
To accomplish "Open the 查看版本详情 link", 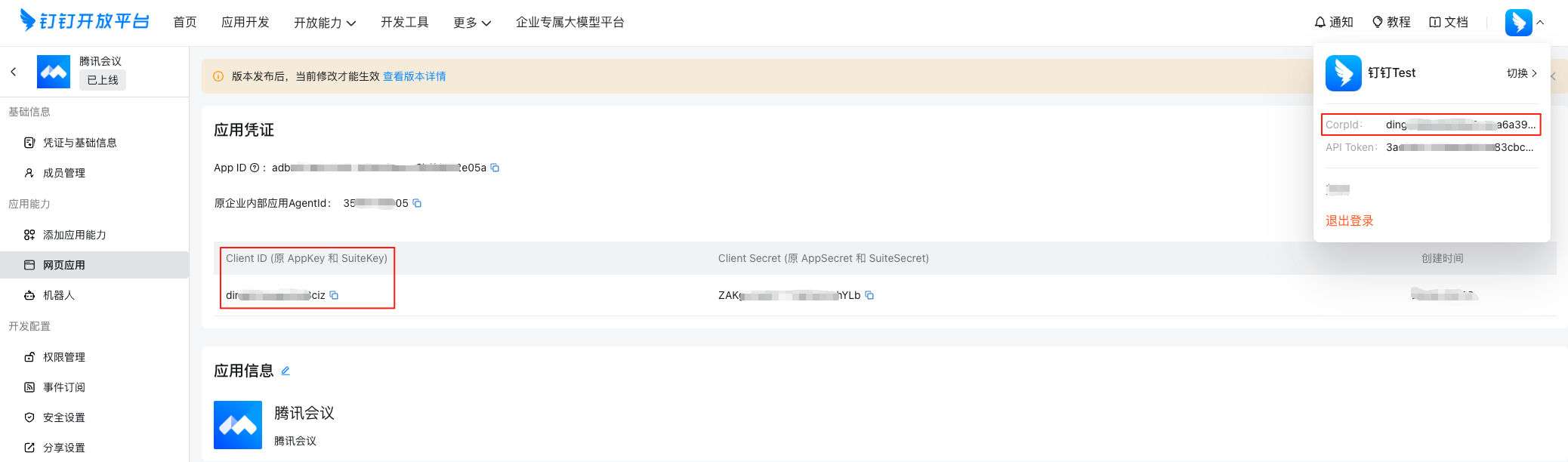I will [x=414, y=76].
